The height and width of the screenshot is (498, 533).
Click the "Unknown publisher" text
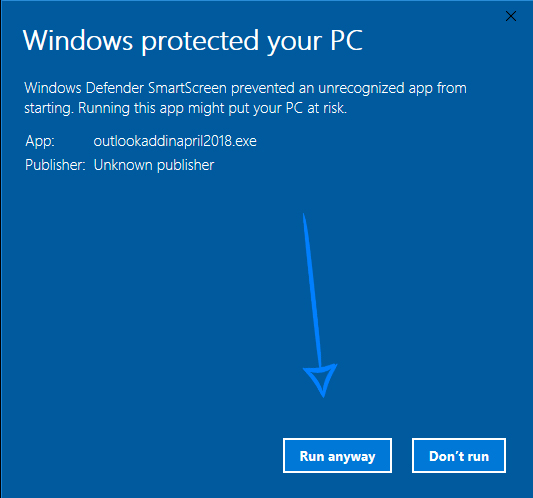154,165
